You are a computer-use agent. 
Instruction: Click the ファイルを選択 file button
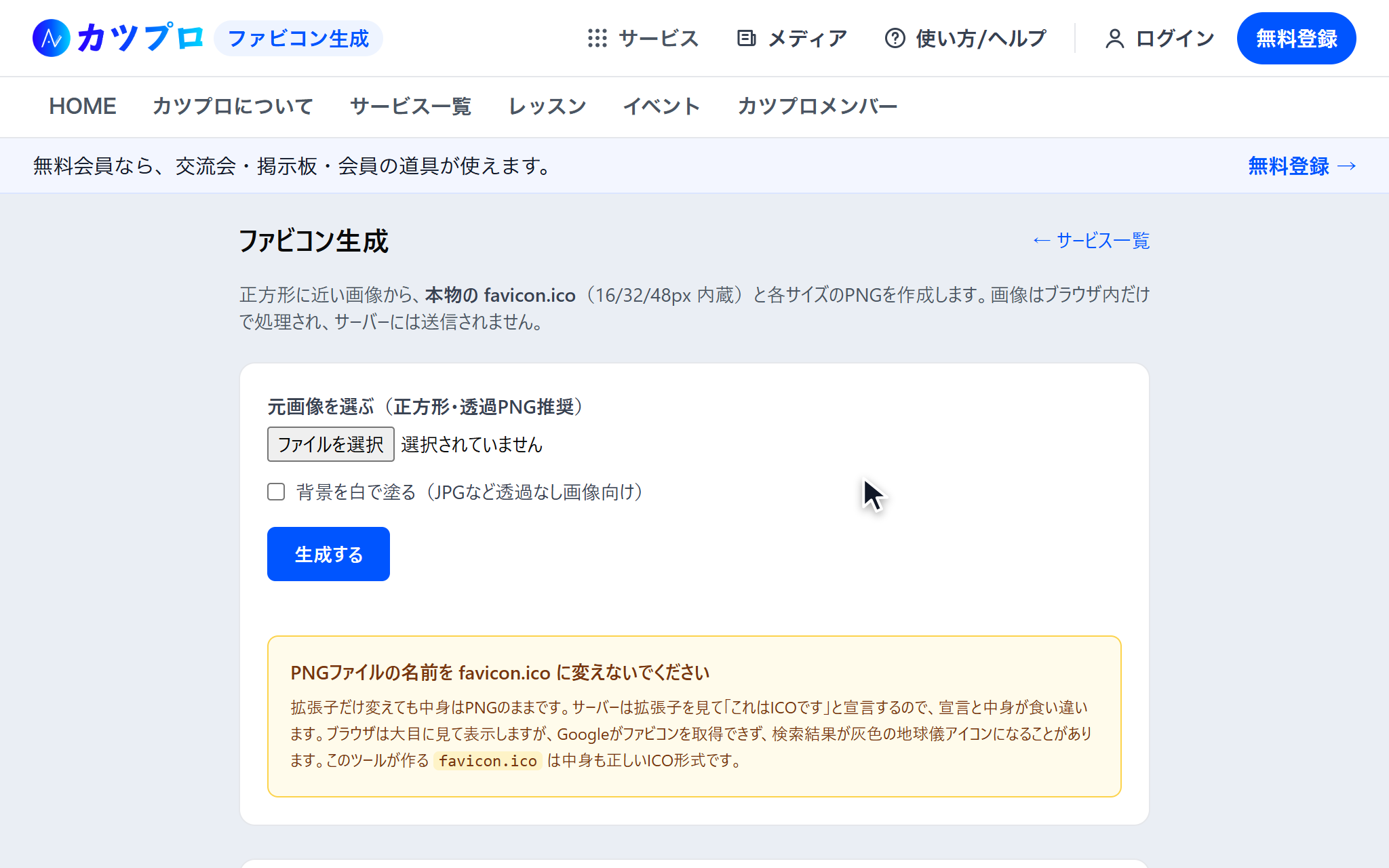click(x=331, y=444)
